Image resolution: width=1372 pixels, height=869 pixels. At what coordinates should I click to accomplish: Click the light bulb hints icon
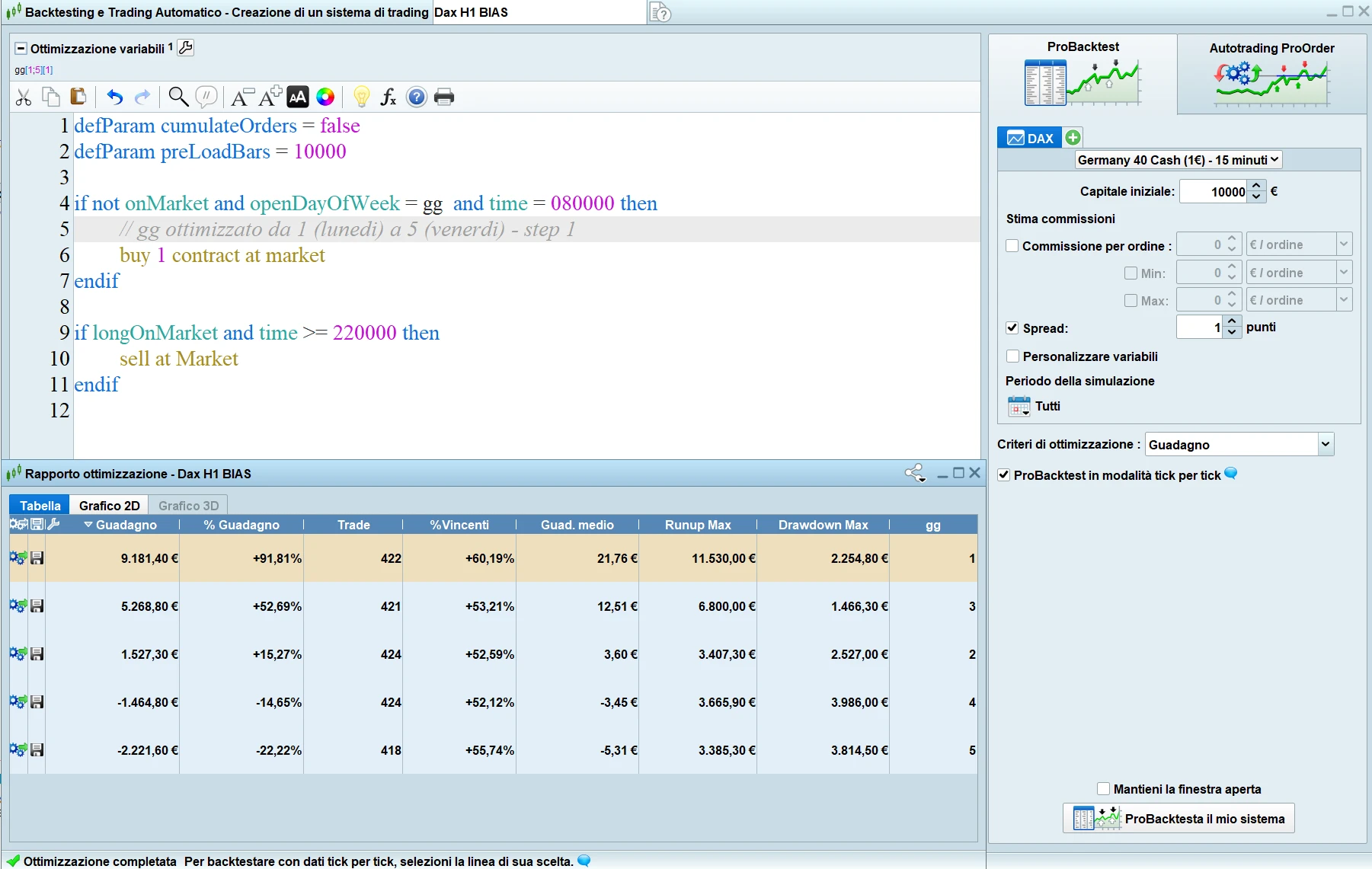point(361,97)
